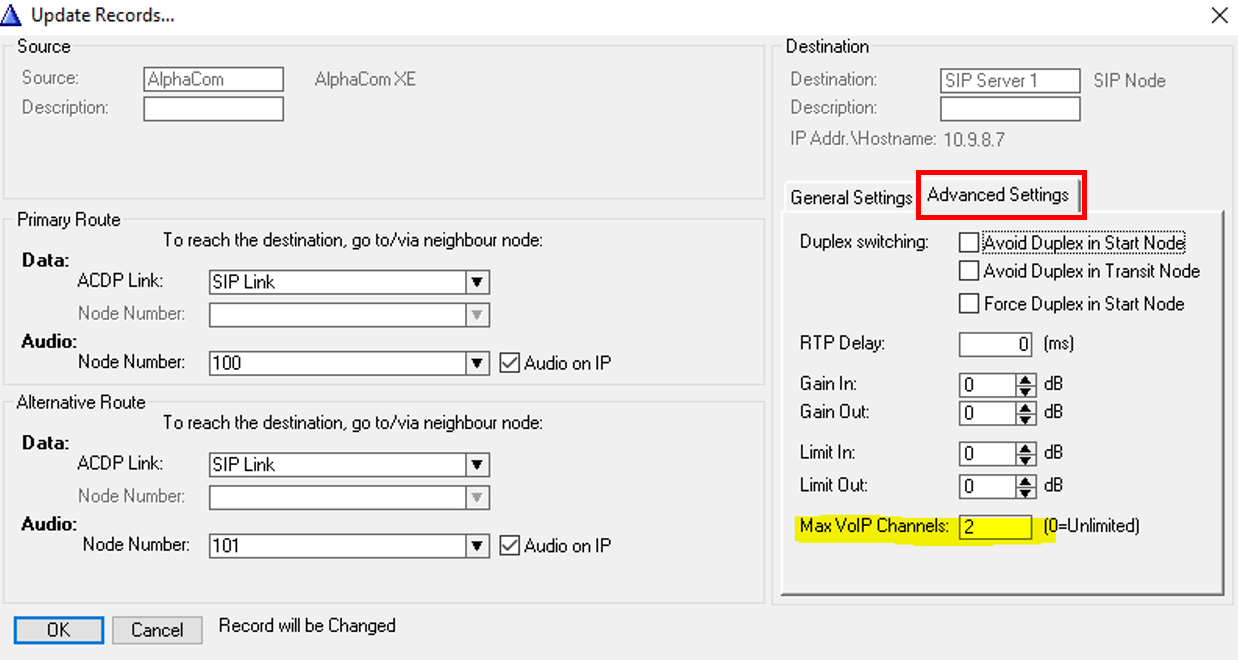The image size is (1238, 660).
Task: Disable Audio on IP for Alternative Route
Action: 509,545
